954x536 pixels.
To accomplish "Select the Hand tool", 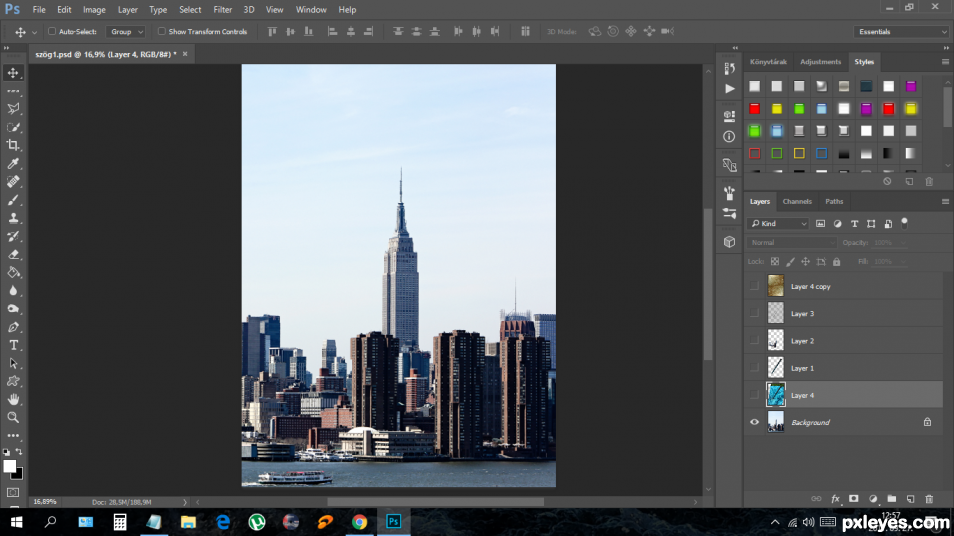I will pos(13,400).
